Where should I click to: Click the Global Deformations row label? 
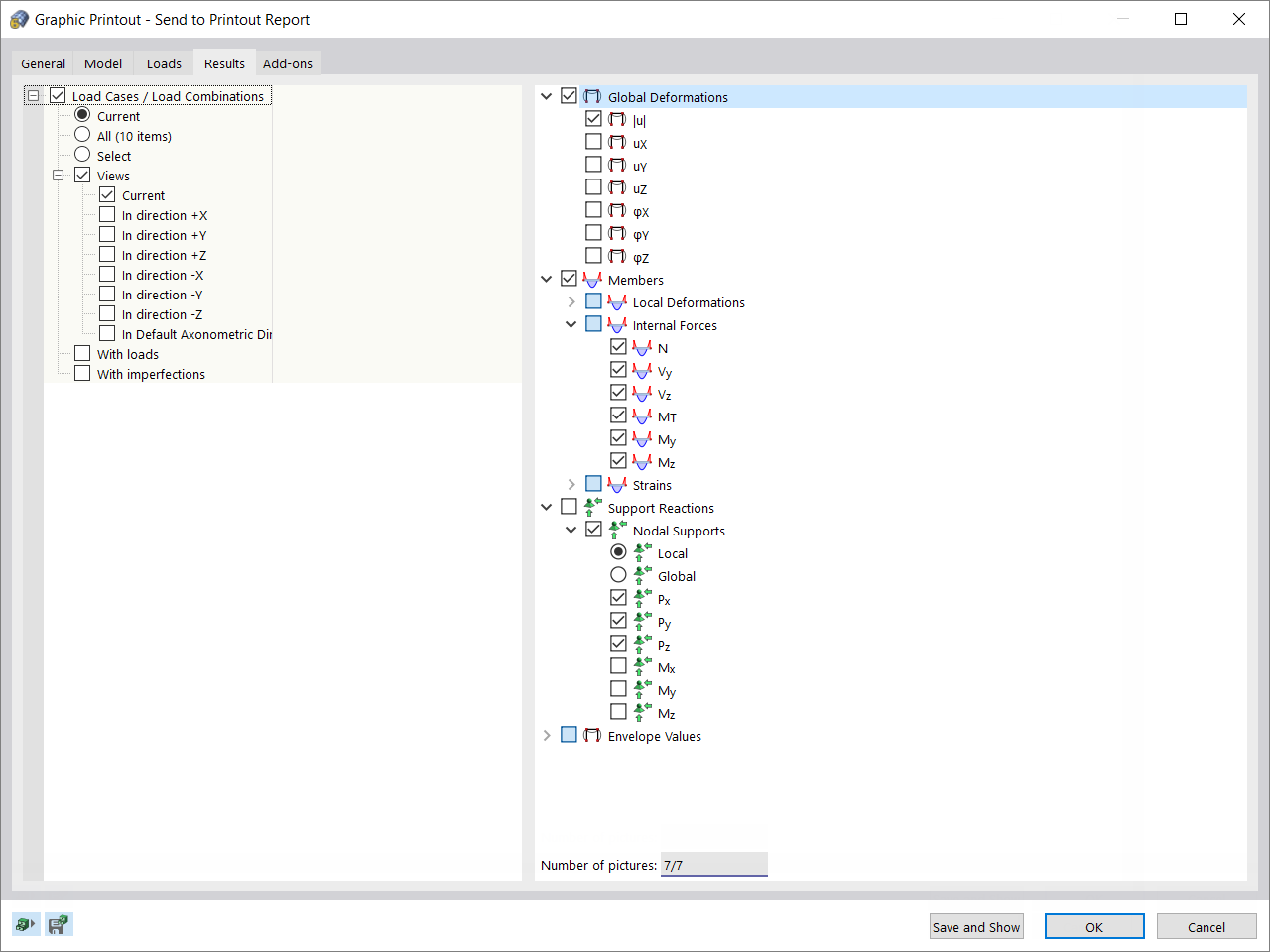(668, 97)
